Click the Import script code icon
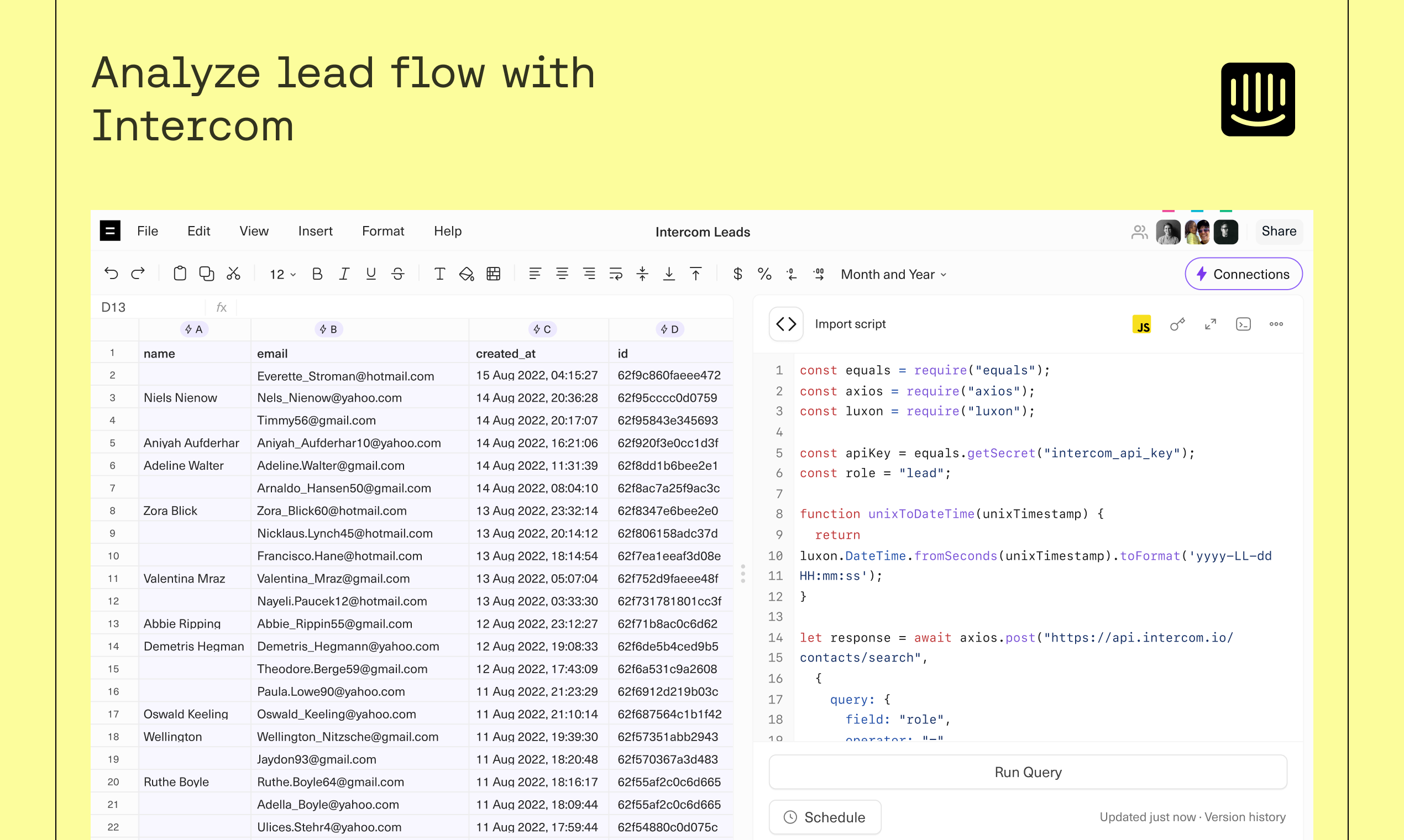Image resolution: width=1404 pixels, height=840 pixels. tap(786, 324)
